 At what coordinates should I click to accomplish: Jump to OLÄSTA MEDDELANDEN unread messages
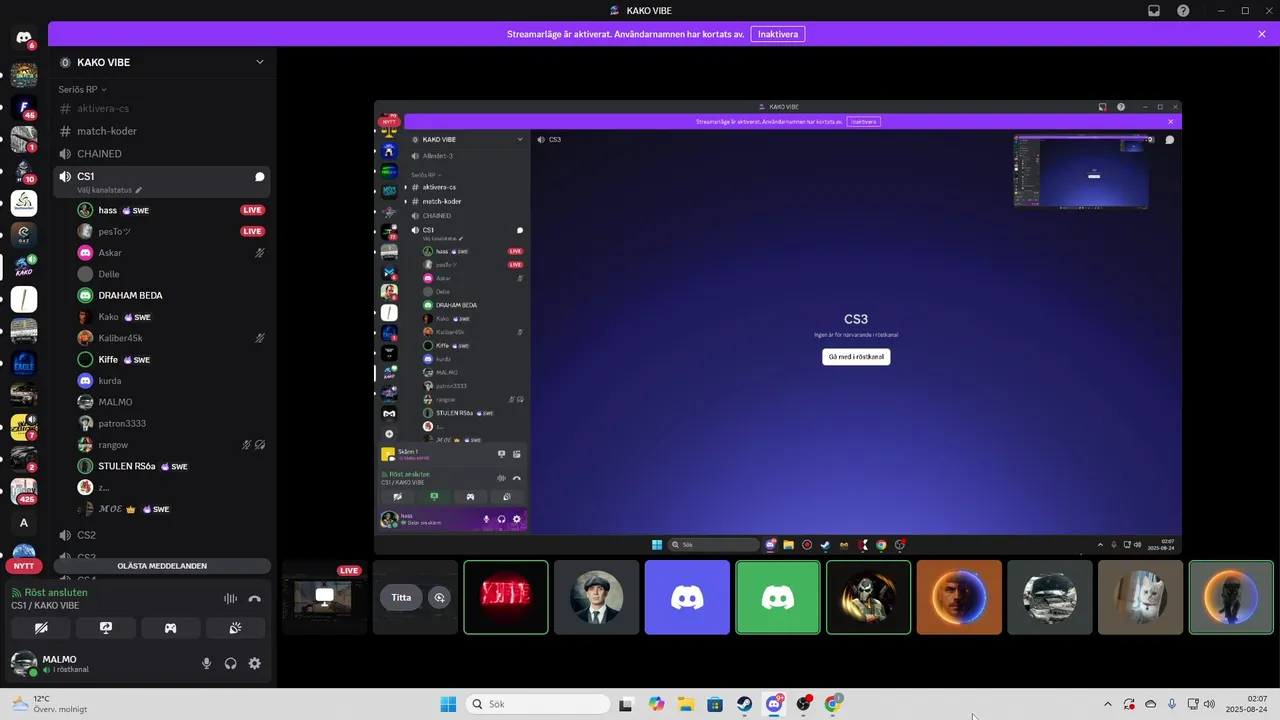click(162, 566)
